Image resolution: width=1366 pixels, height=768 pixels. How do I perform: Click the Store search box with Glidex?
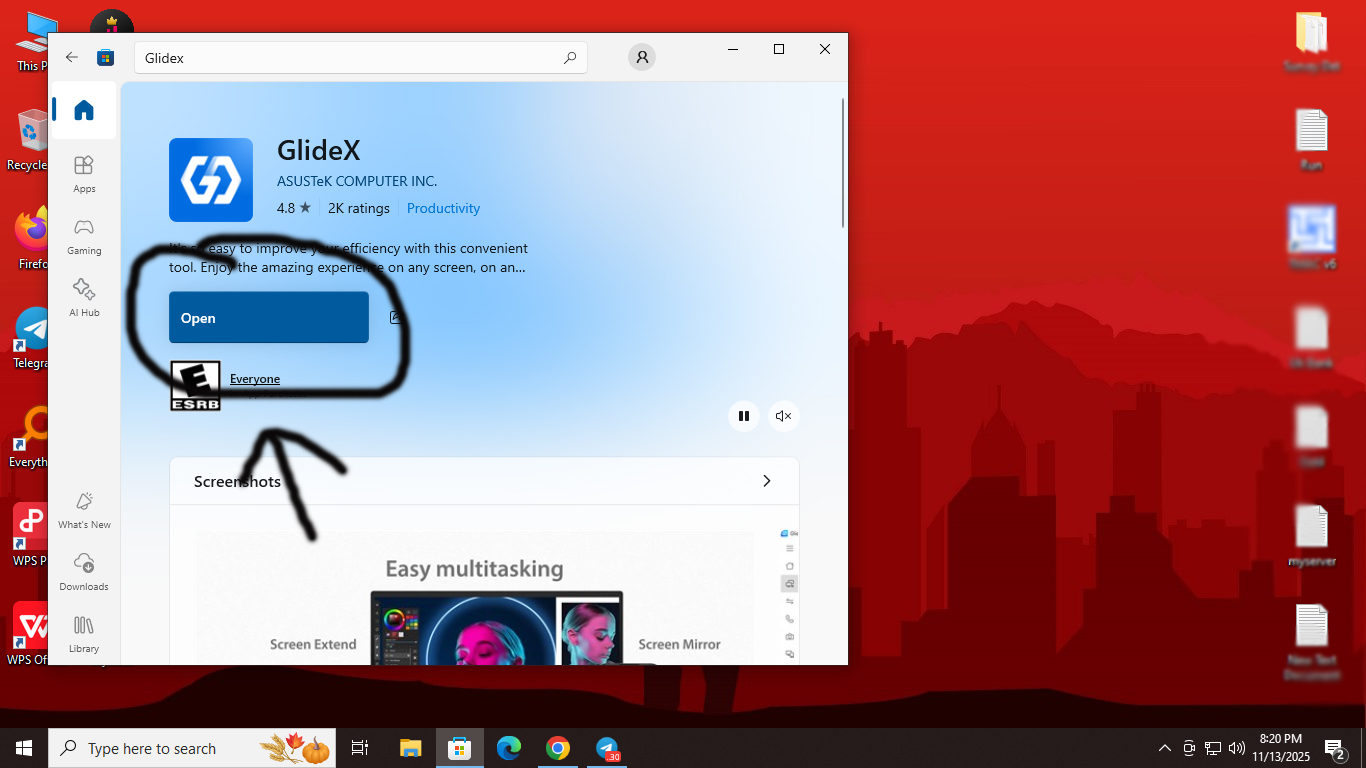click(x=350, y=58)
